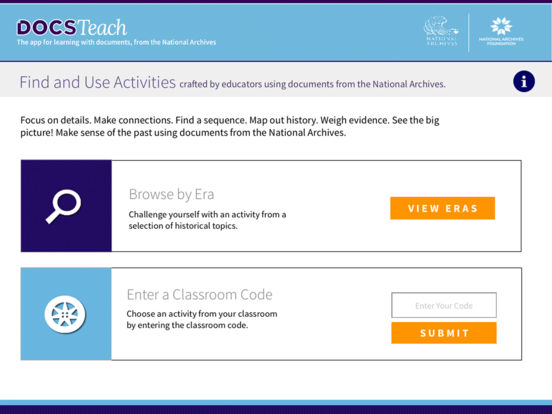Click the classroom wheel icon
Viewport: 552px width, 414px height.
[65, 314]
